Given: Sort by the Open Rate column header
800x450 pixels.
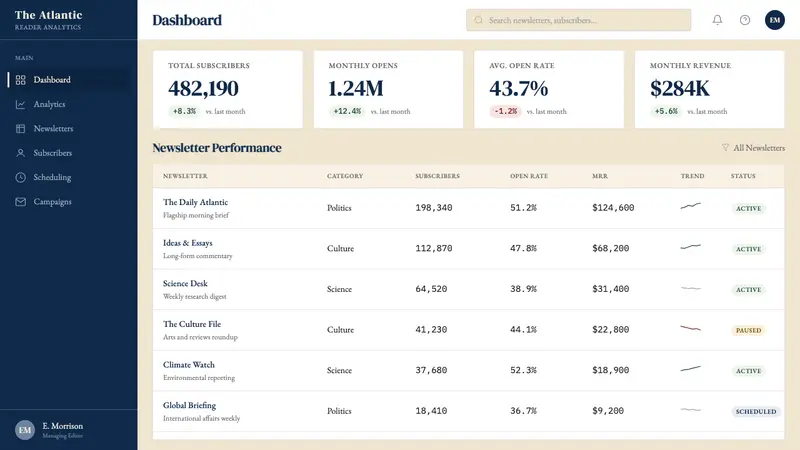Looking at the screenshot, I should click(x=529, y=176).
